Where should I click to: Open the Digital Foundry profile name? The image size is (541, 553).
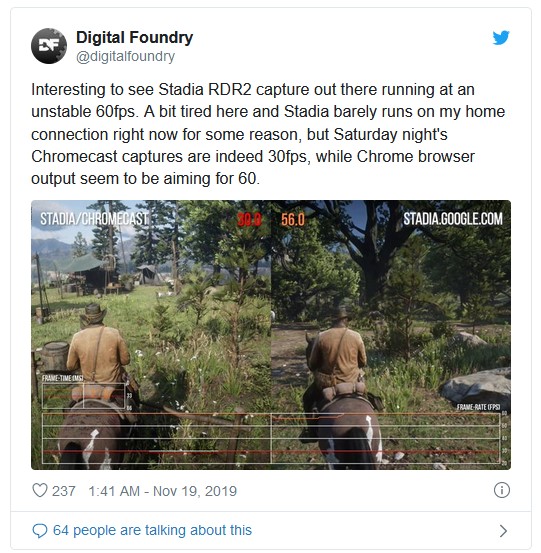click(134, 37)
